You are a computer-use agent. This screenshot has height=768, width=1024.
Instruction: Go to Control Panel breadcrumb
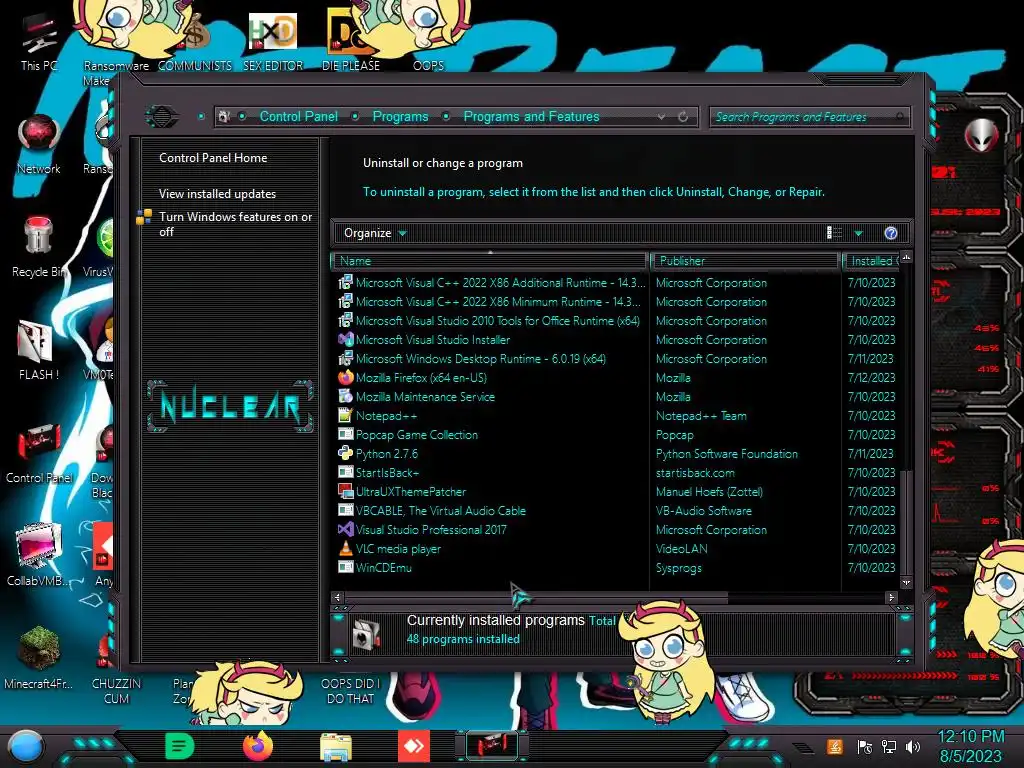click(298, 116)
